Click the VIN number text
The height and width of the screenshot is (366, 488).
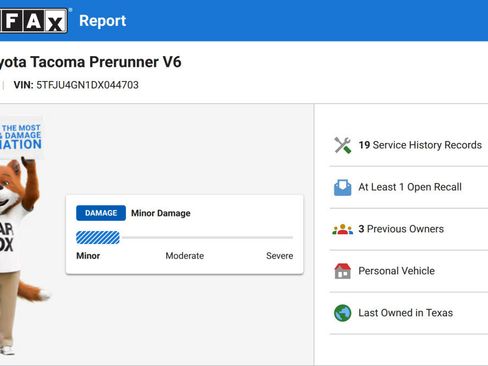87,85
